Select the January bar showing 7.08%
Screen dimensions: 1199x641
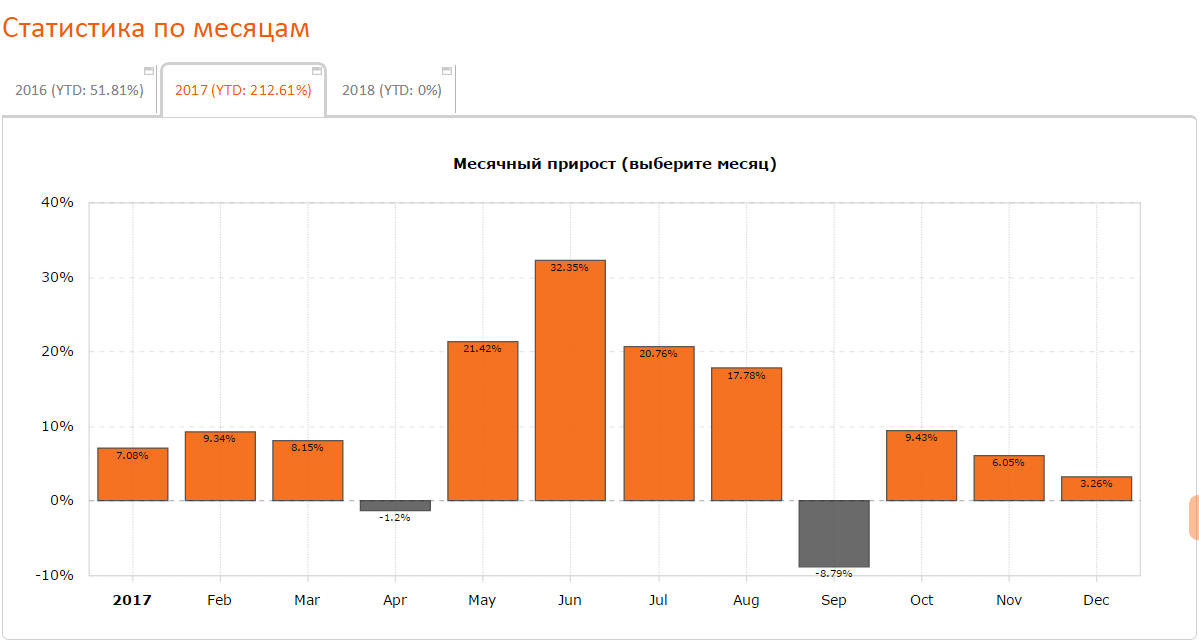[132, 475]
